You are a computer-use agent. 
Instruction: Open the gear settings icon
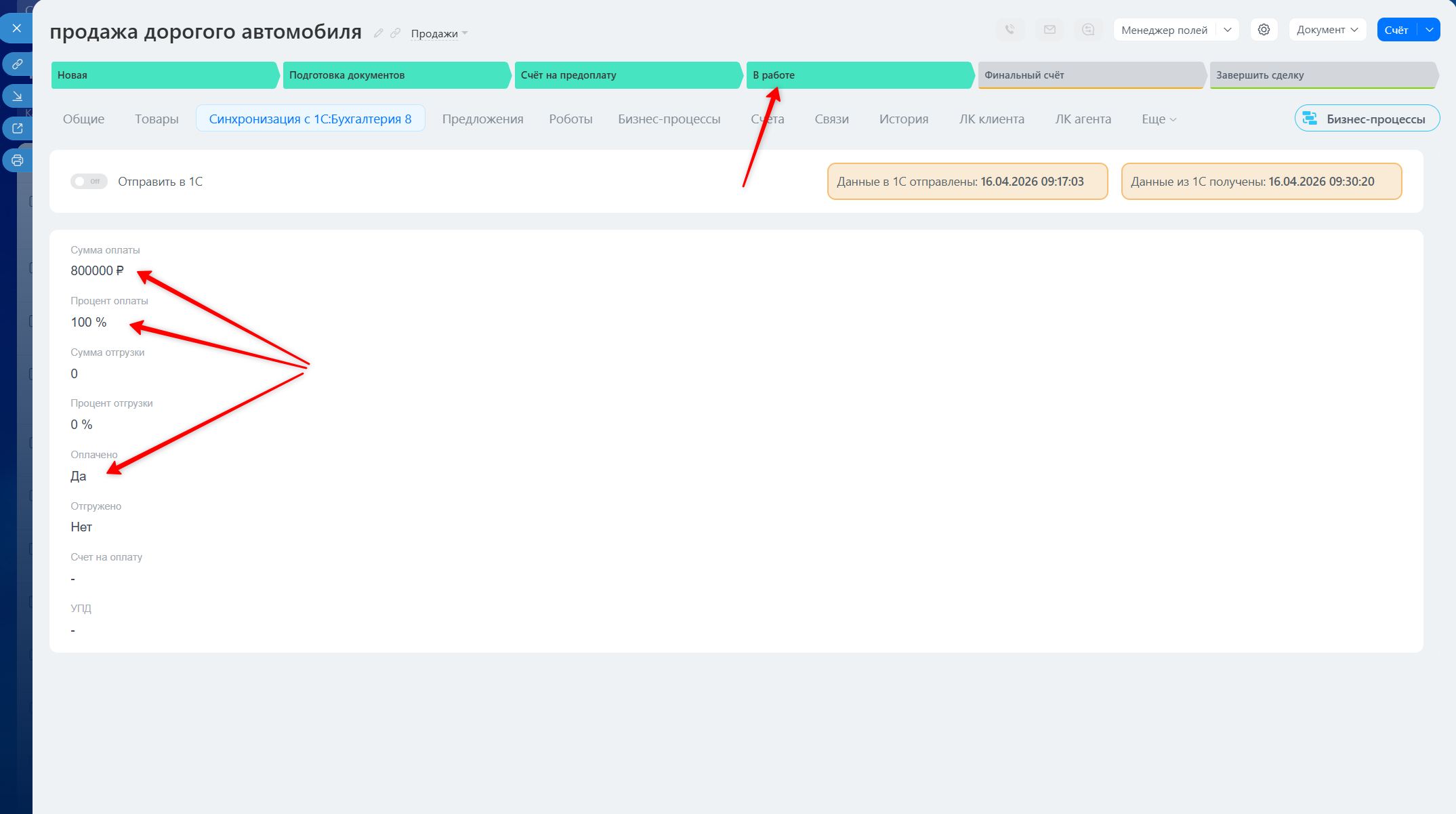(1264, 30)
